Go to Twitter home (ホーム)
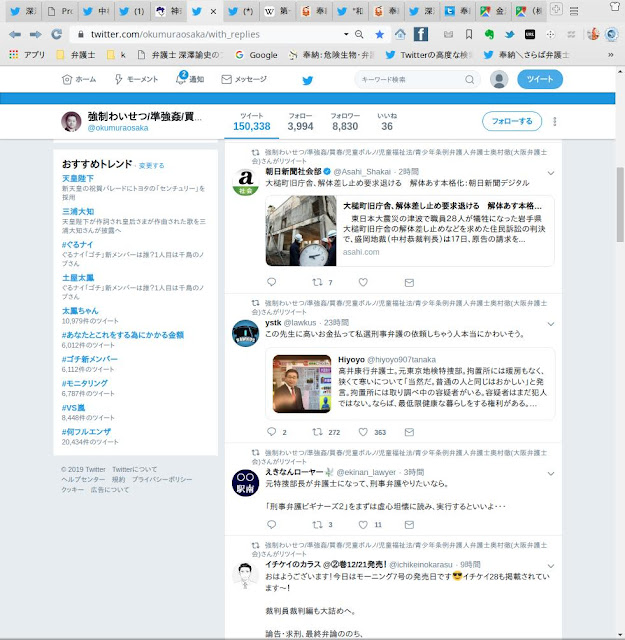The height and width of the screenshot is (640, 625). 79,79
